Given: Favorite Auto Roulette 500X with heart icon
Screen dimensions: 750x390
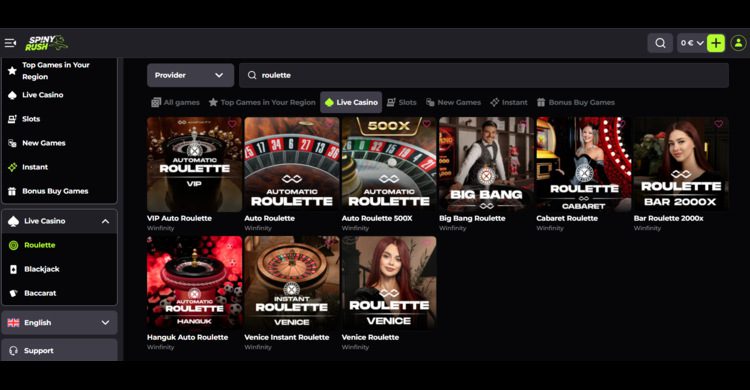Looking at the screenshot, I should [x=427, y=124].
